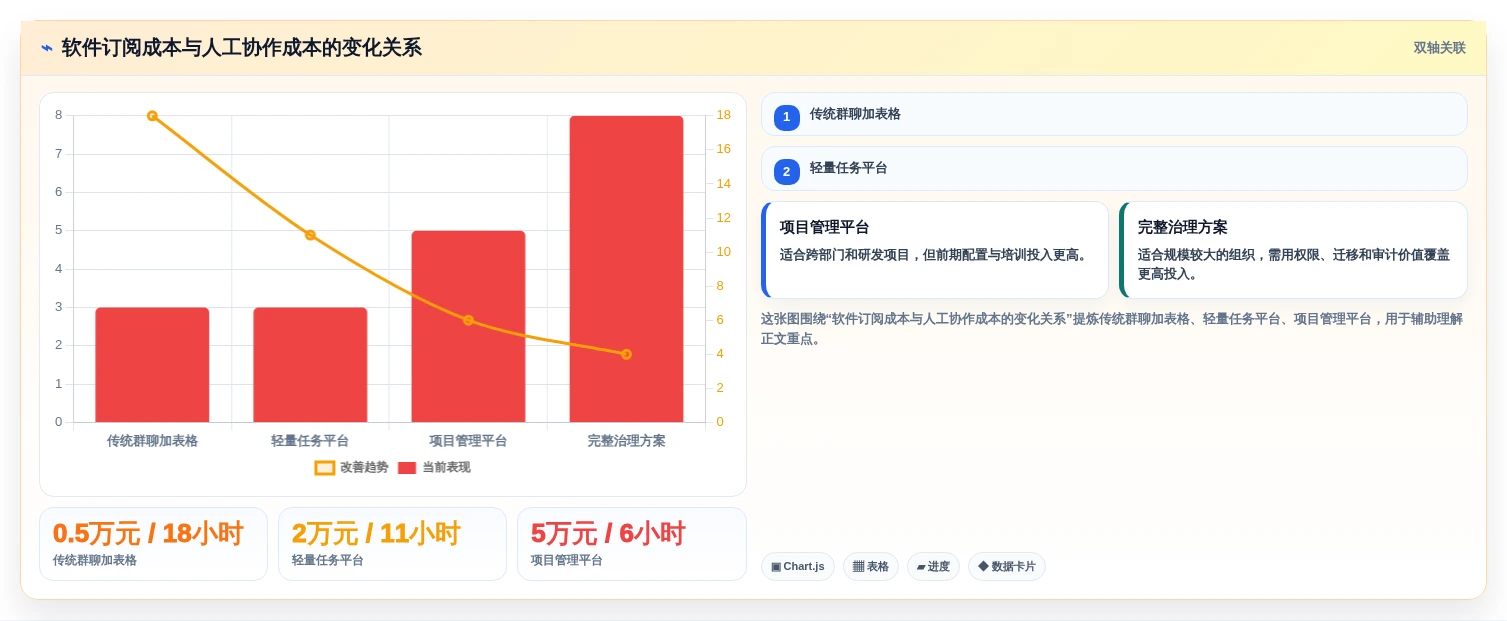Viewport: 1507px width, 621px height.
Task: Click the x-axis label 轻量任务平台
Action: (310, 441)
